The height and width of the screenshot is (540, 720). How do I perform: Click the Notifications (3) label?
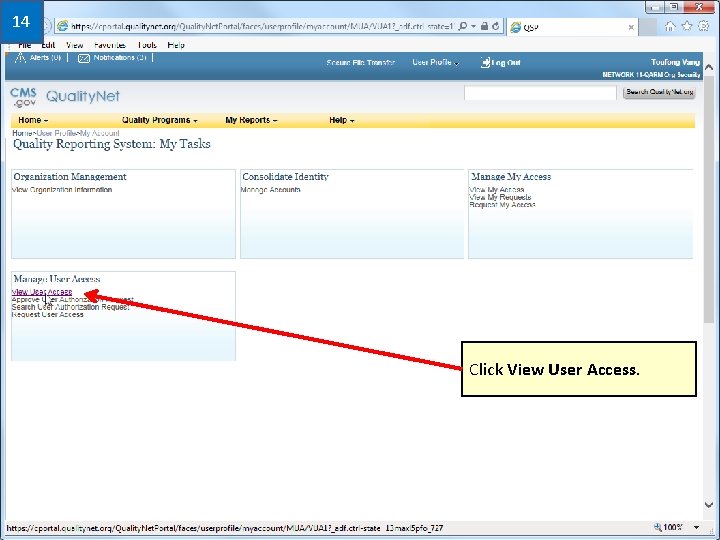tap(120, 58)
